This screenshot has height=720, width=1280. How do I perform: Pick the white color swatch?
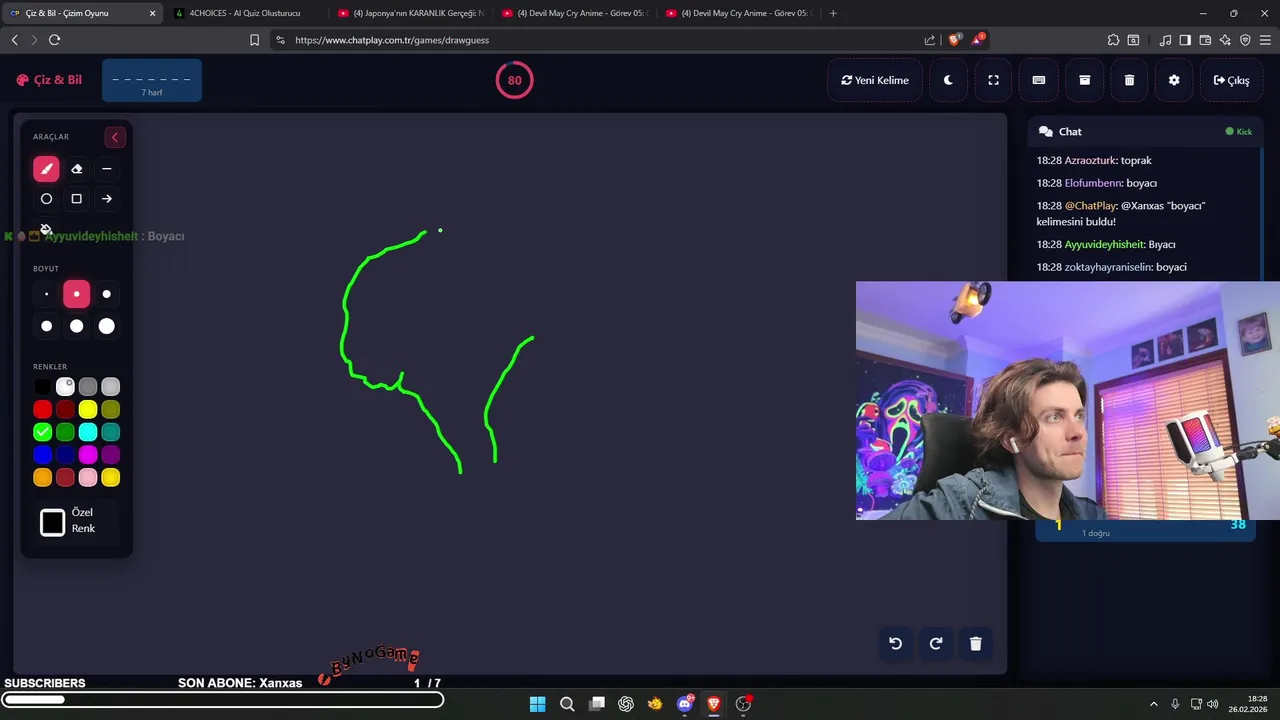coord(65,386)
